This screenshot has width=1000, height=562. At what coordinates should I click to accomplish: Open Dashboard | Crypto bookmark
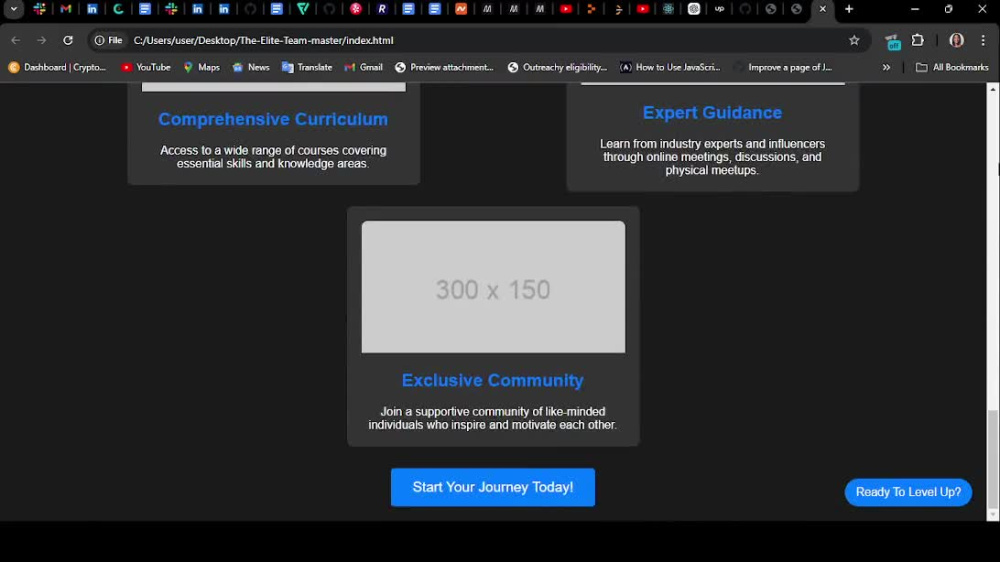[57, 67]
